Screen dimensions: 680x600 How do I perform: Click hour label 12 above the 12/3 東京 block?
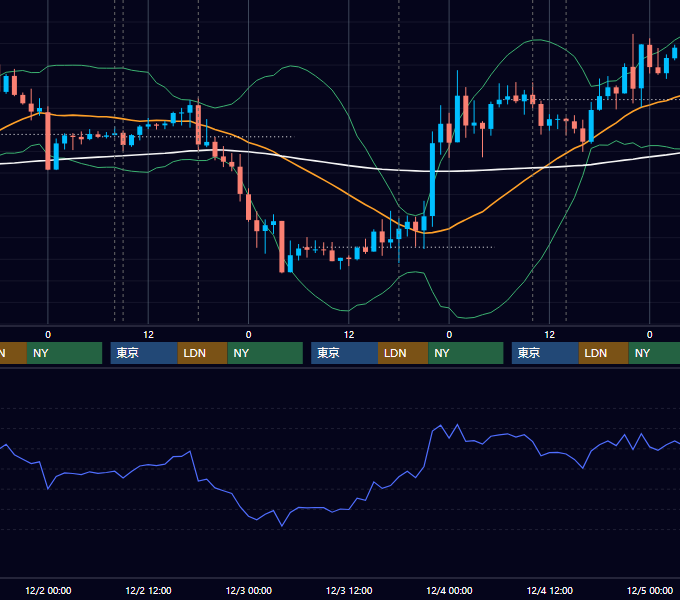click(349, 334)
